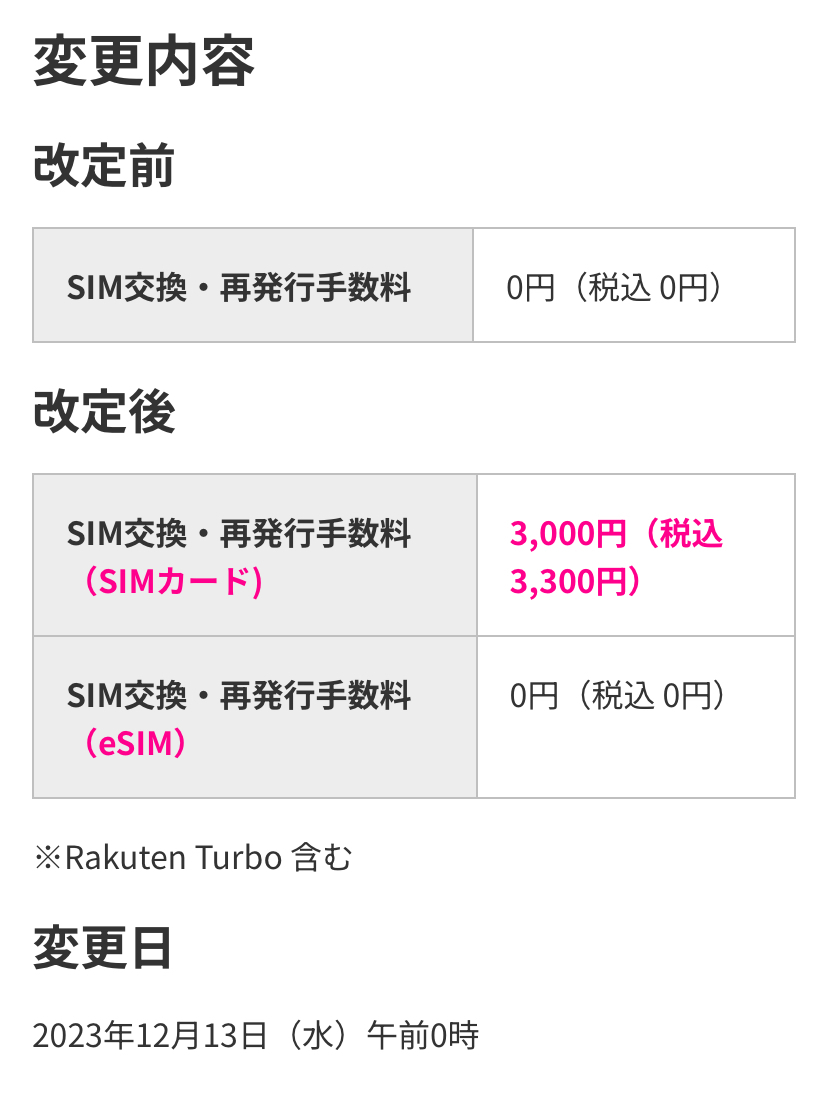Click the Rakuten Turbo text in the footnote
Screen dimensions: 828x1099
[172, 857]
